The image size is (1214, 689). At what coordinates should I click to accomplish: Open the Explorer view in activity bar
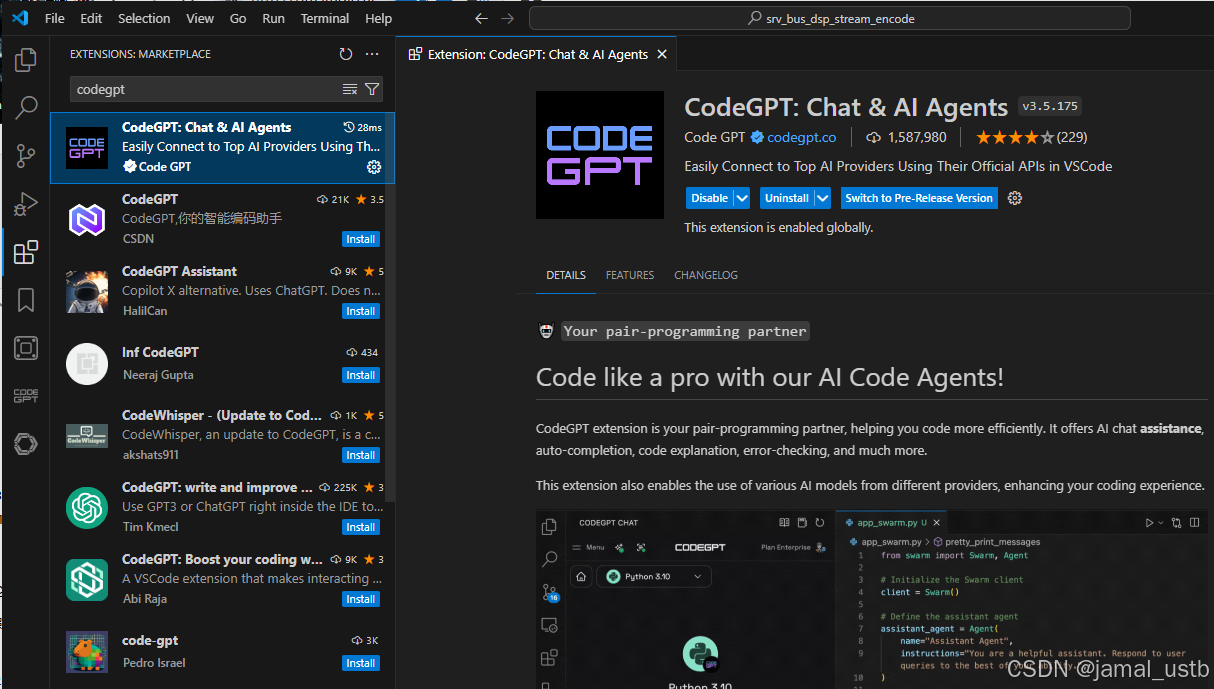[26, 61]
